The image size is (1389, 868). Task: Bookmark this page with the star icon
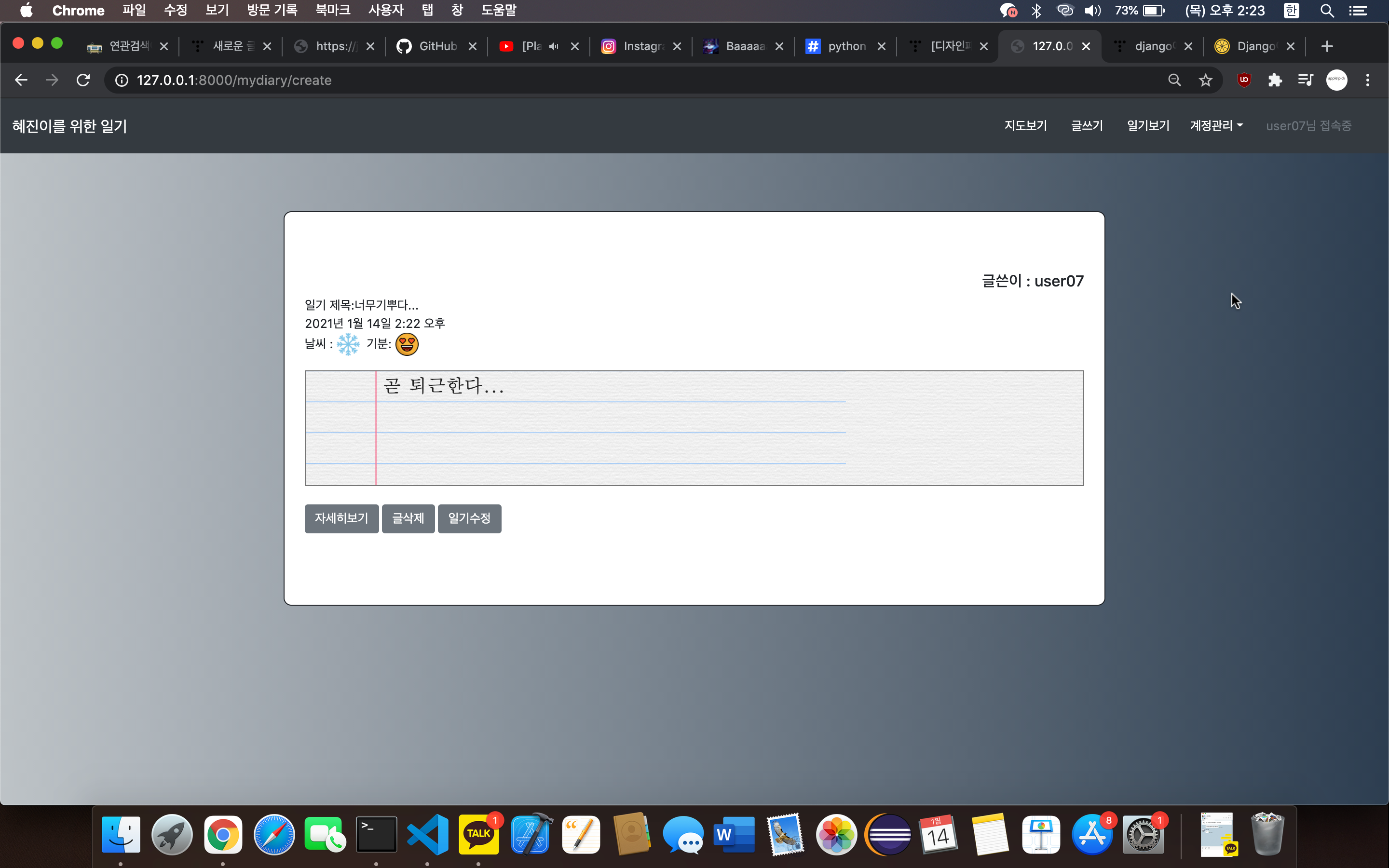[x=1205, y=80]
